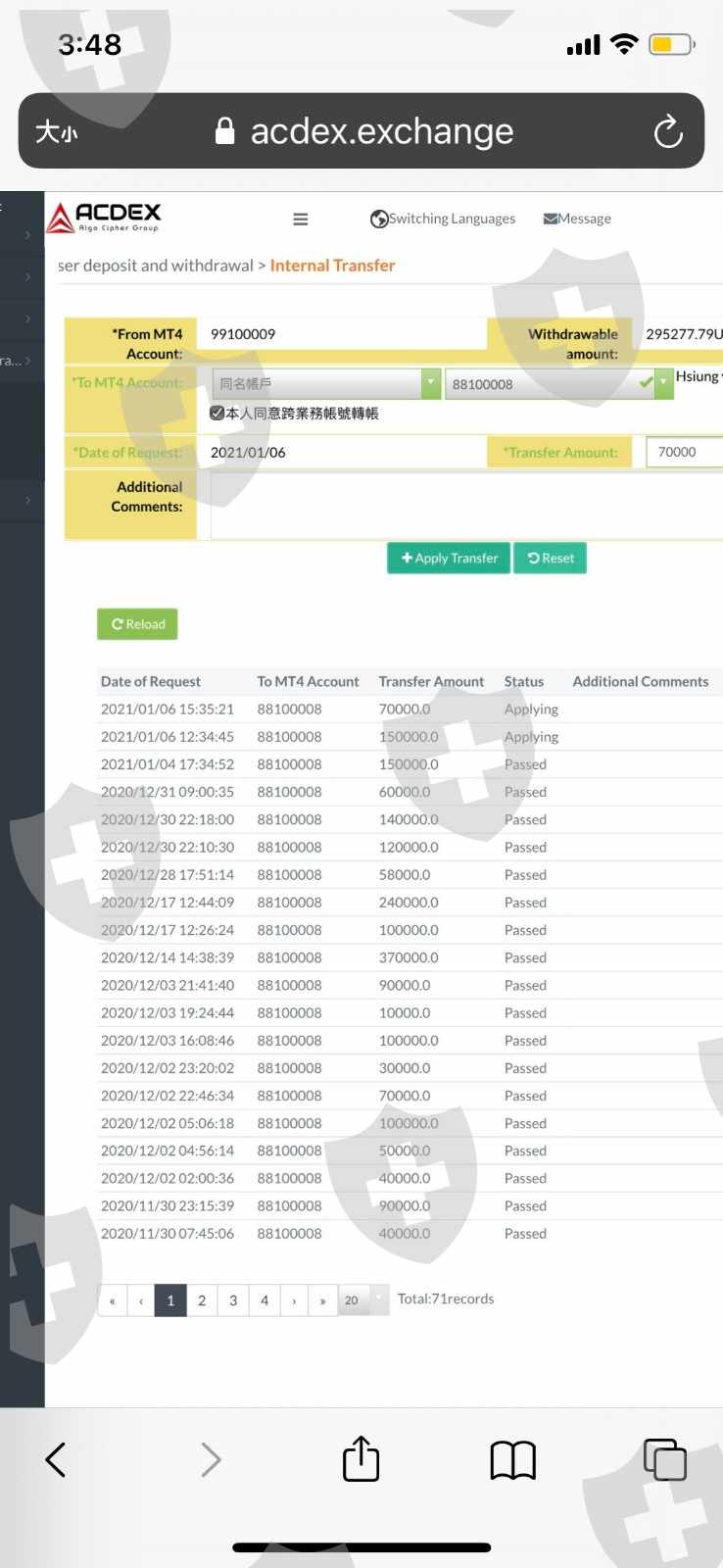This screenshot has height=1568, width=723.
Task: Tap the acdex.exchange address bar
Action: 361,131
